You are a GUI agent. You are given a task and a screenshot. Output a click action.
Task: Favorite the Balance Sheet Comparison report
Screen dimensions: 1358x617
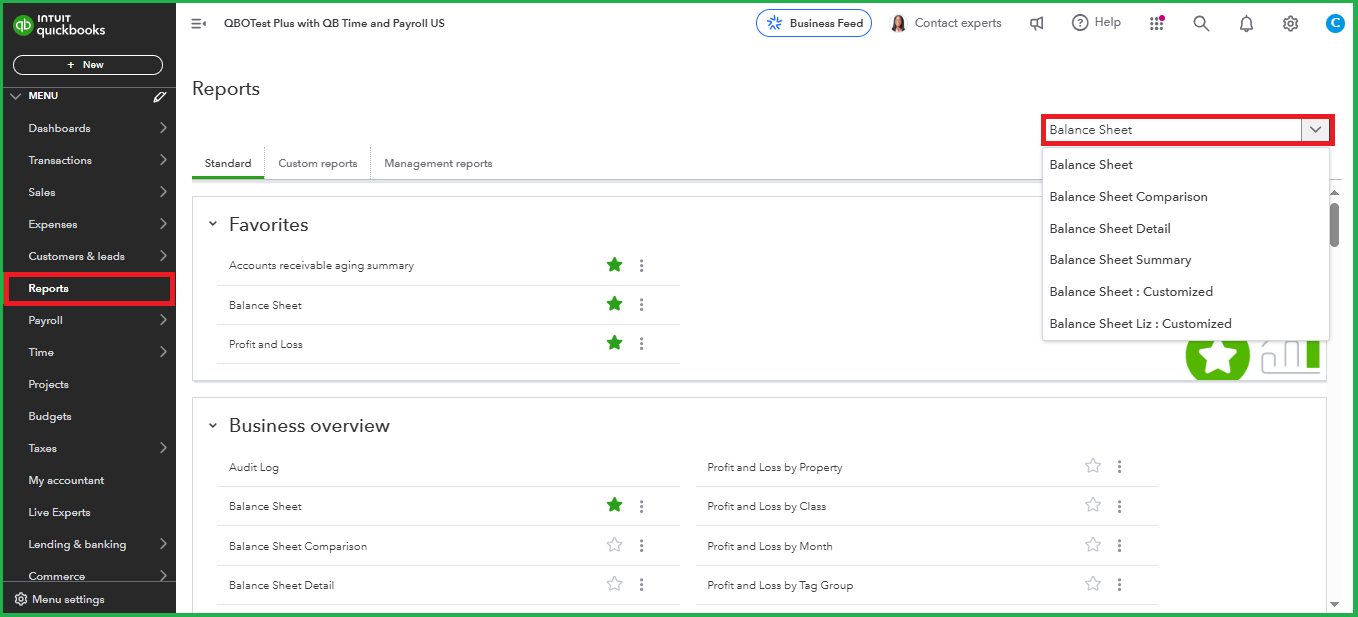615,545
